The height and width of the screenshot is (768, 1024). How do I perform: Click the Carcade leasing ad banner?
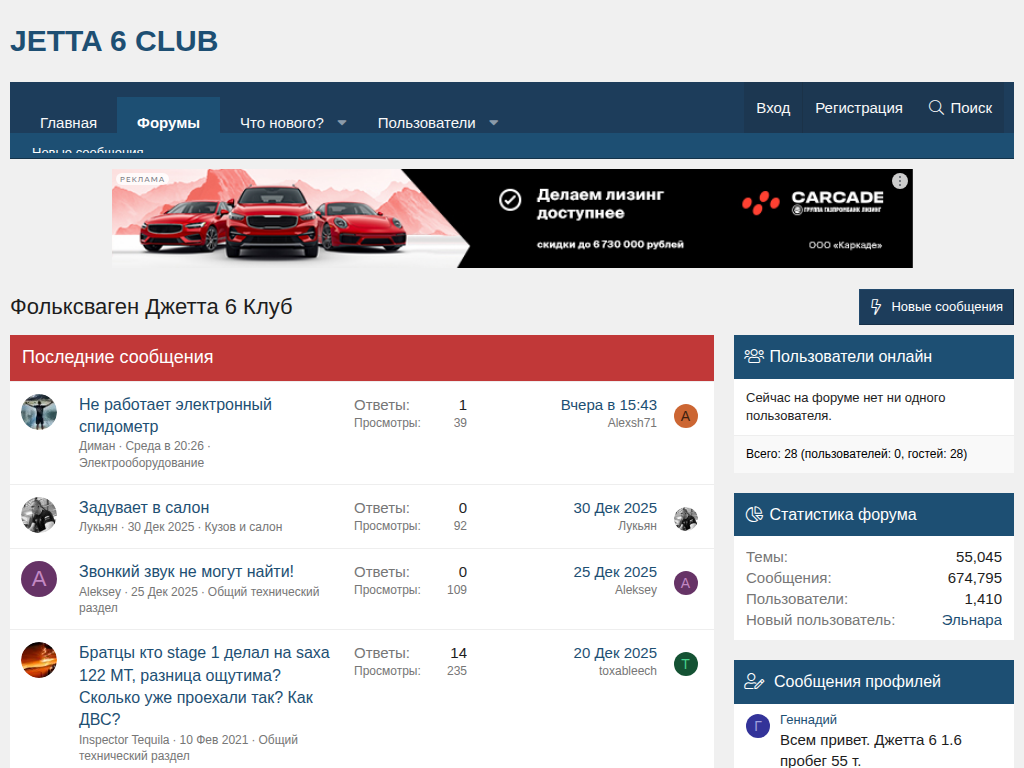click(x=512, y=218)
